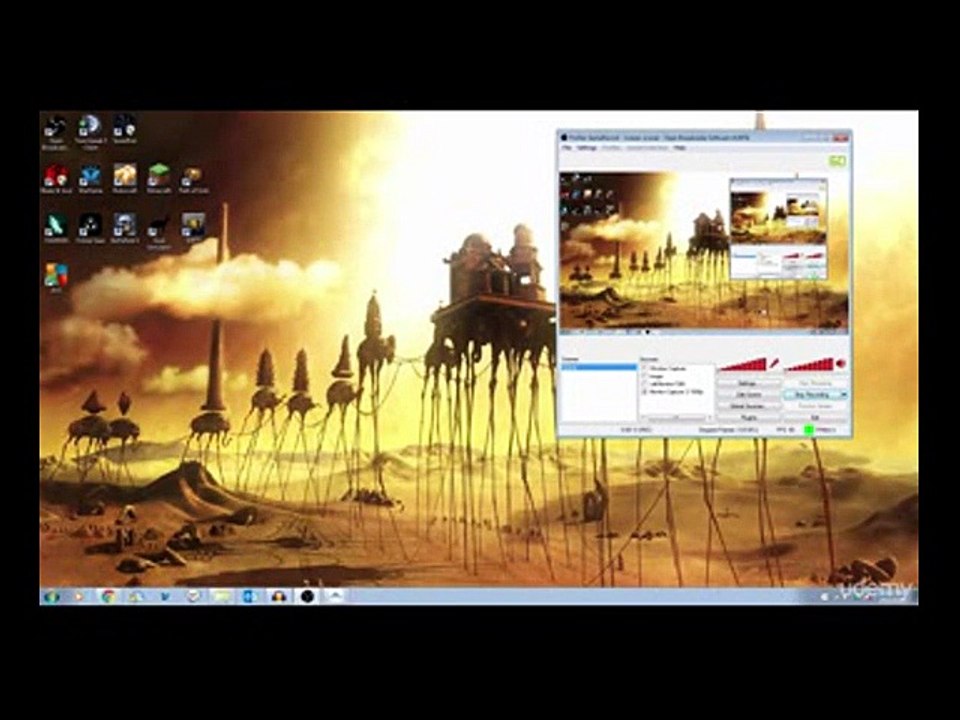Open the Settings menu in OBS
This screenshot has width=960, height=720.
(x=587, y=148)
